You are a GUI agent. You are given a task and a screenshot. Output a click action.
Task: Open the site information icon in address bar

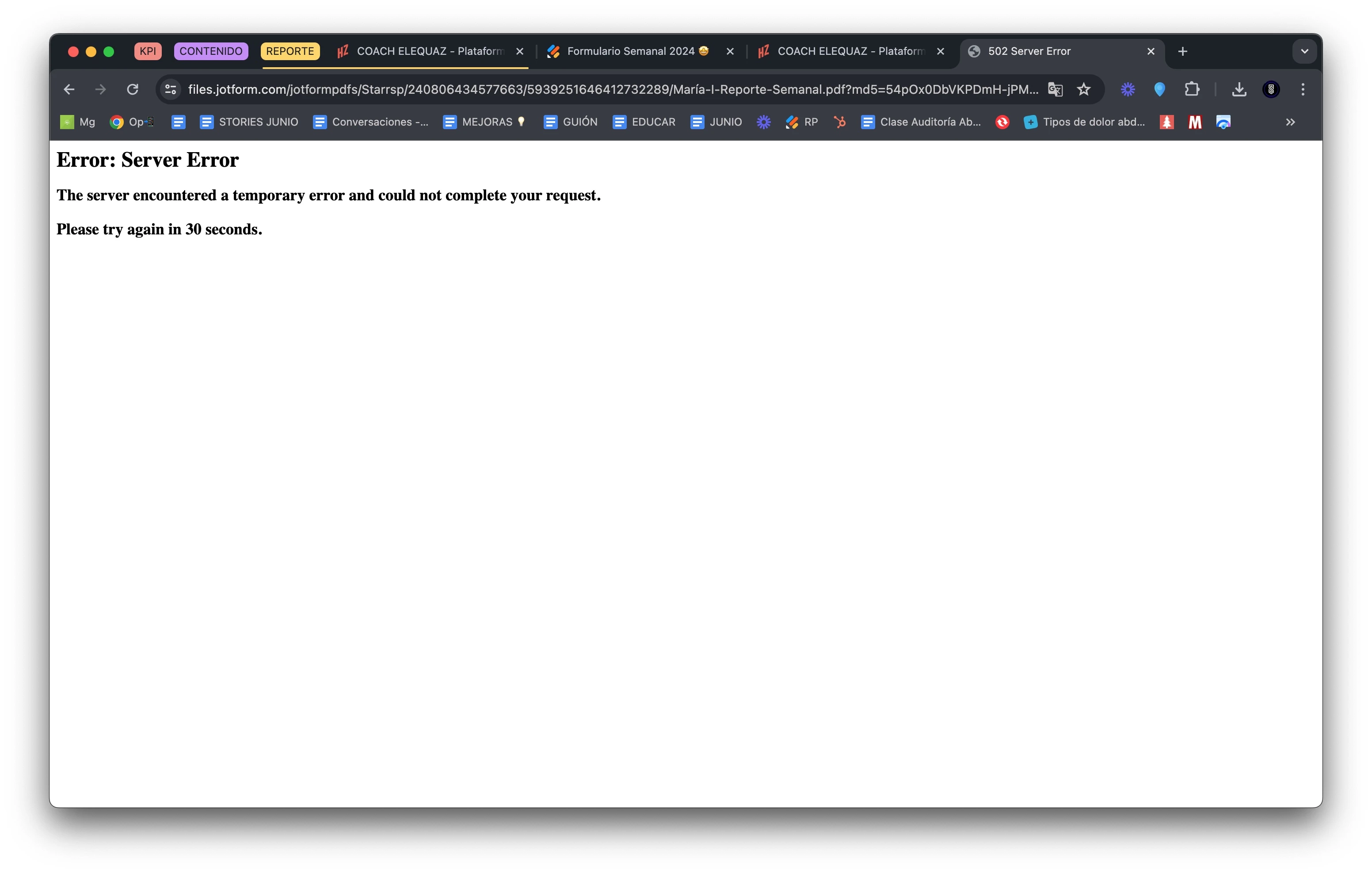(170, 89)
